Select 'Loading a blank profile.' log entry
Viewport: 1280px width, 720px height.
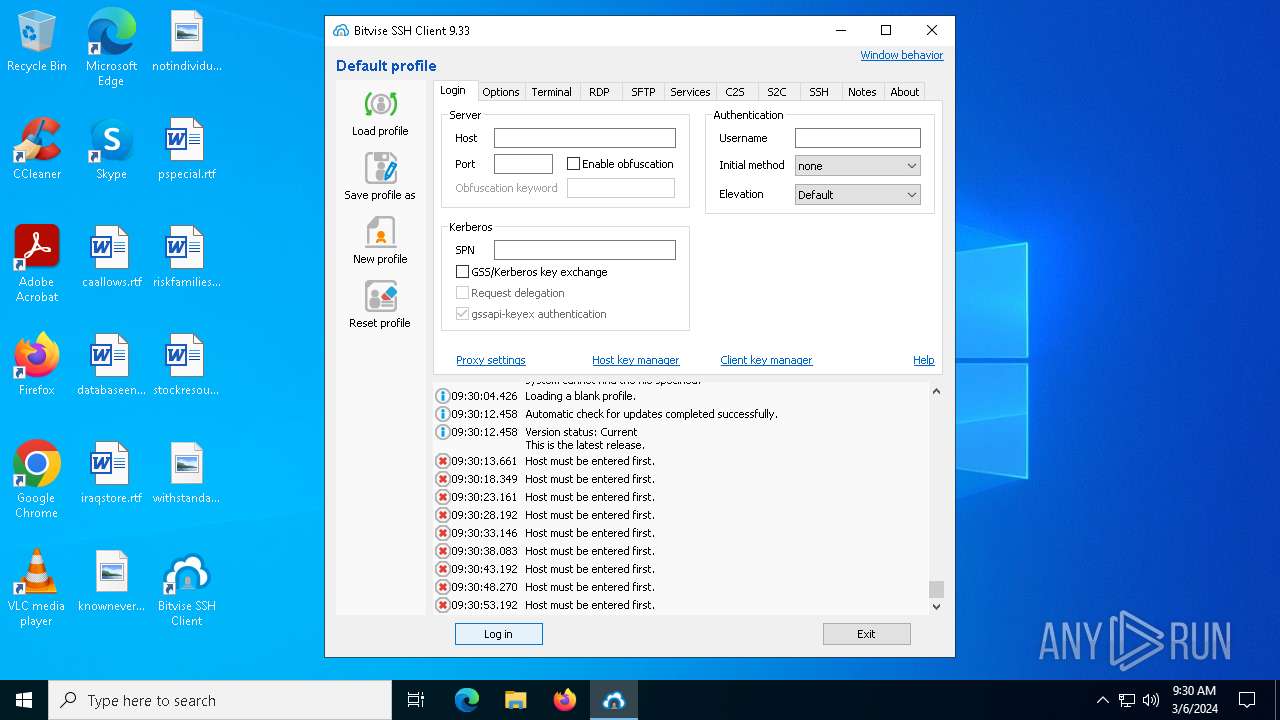pos(580,396)
